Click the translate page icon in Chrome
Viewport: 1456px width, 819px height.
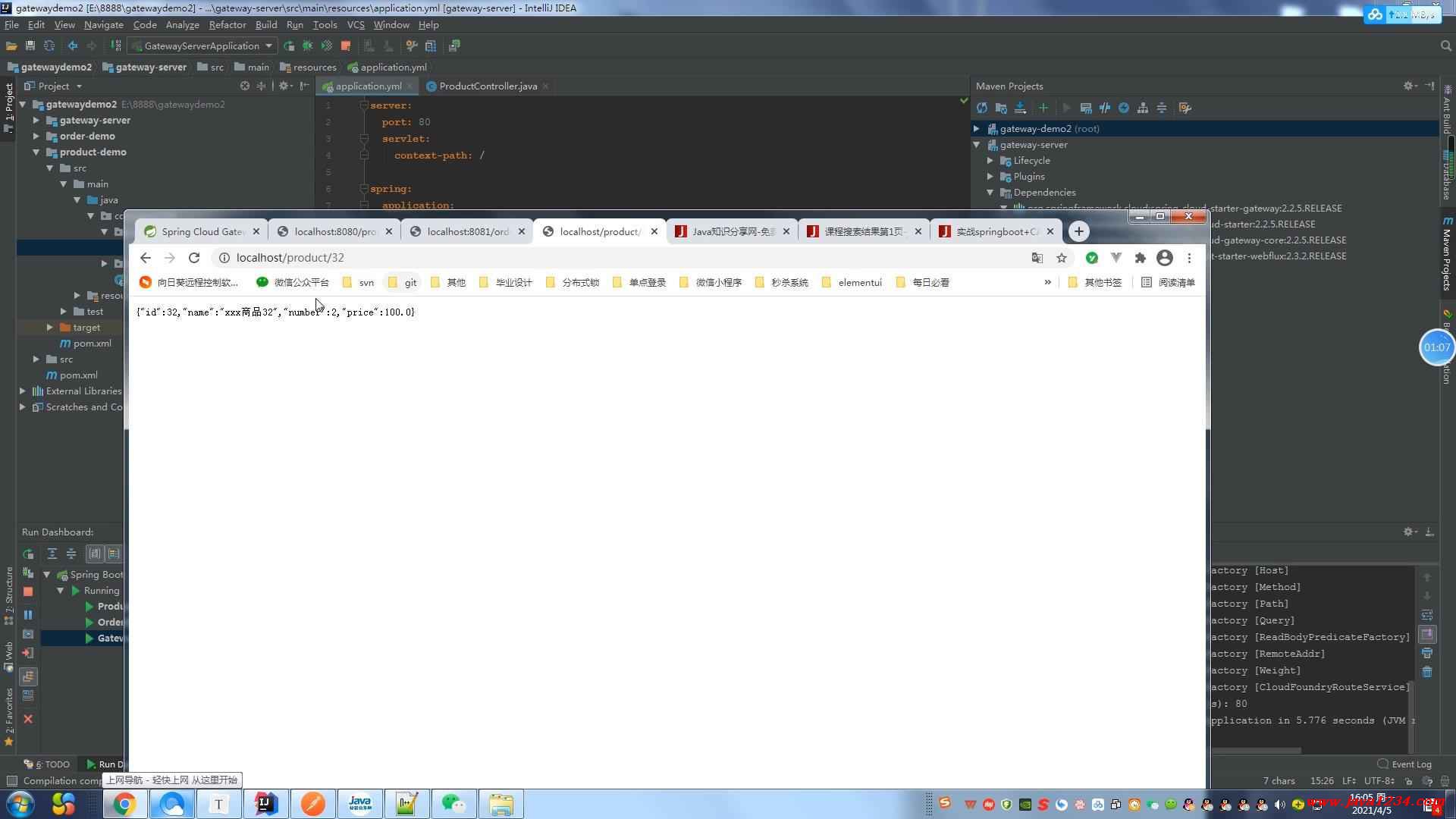tap(1037, 258)
